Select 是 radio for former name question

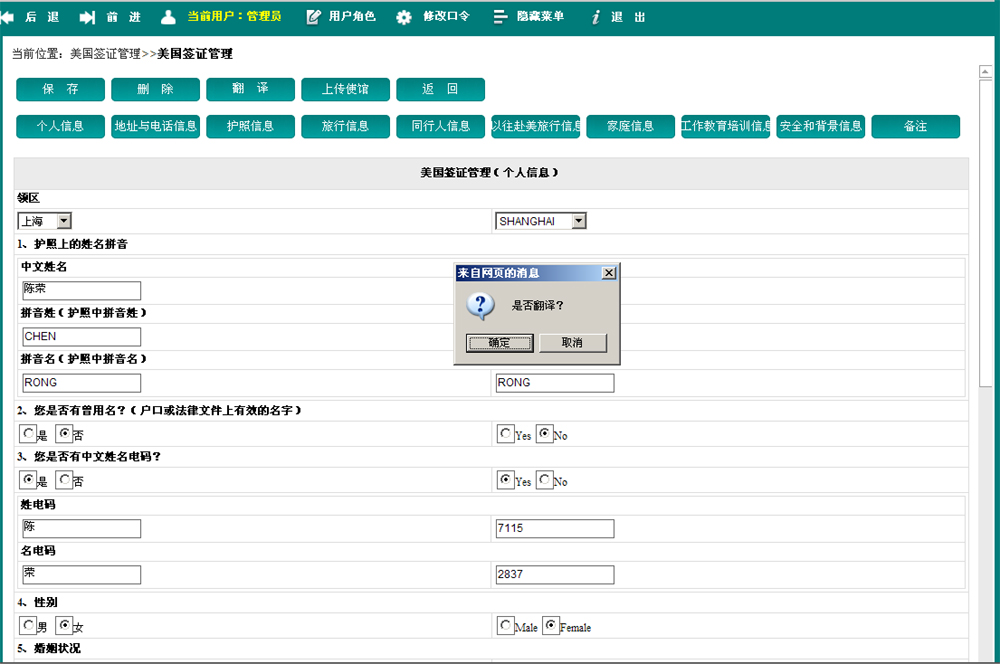coord(28,434)
